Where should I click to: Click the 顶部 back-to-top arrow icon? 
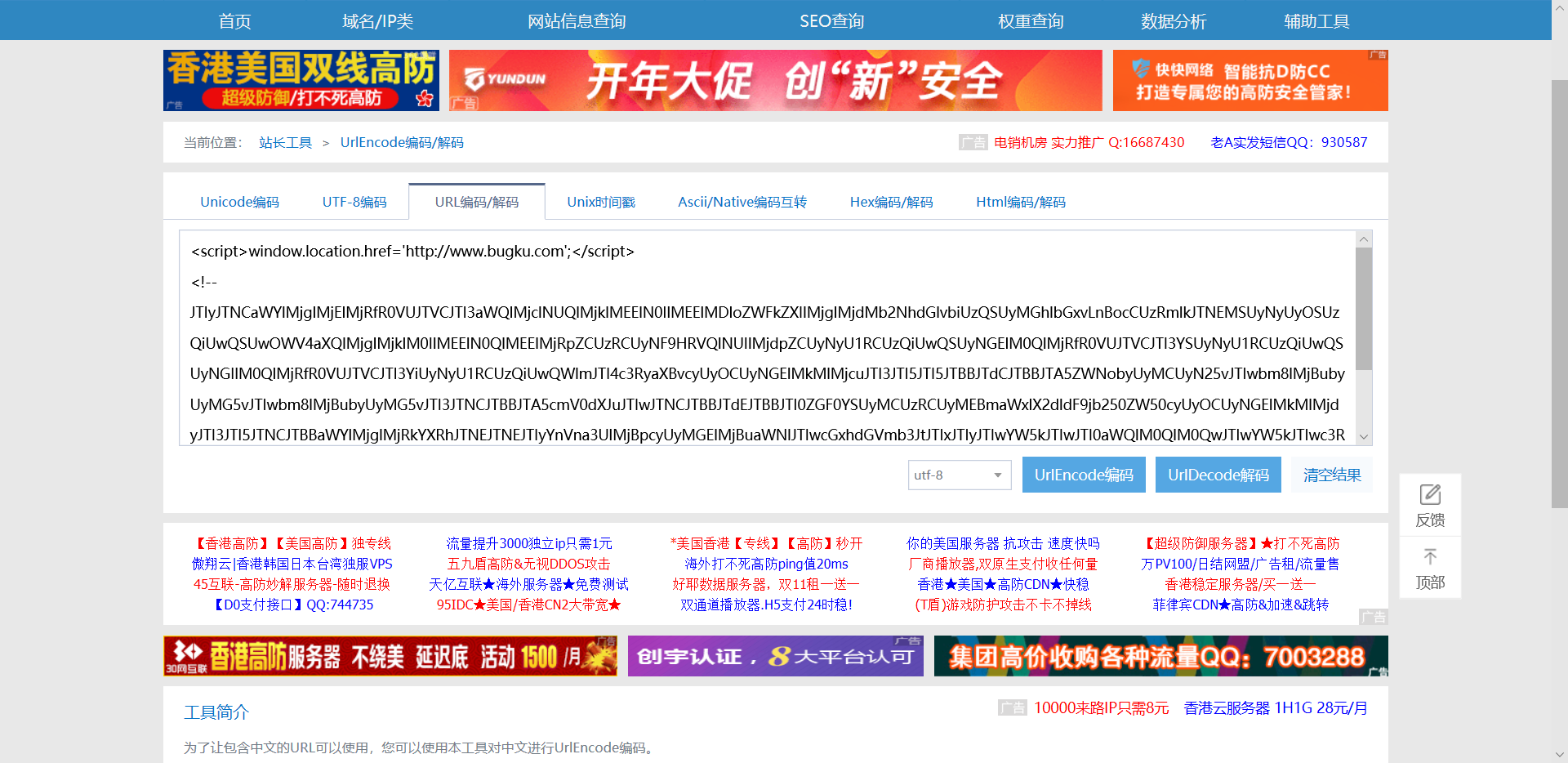pyautogui.click(x=1430, y=556)
